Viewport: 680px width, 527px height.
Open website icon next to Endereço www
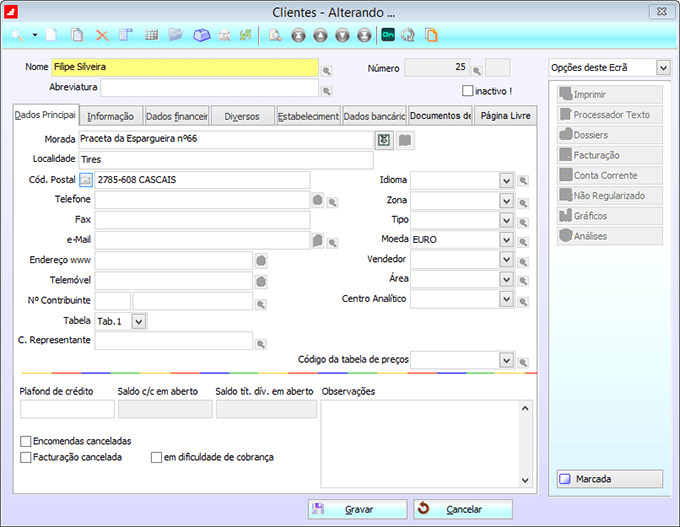pyautogui.click(x=261, y=261)
